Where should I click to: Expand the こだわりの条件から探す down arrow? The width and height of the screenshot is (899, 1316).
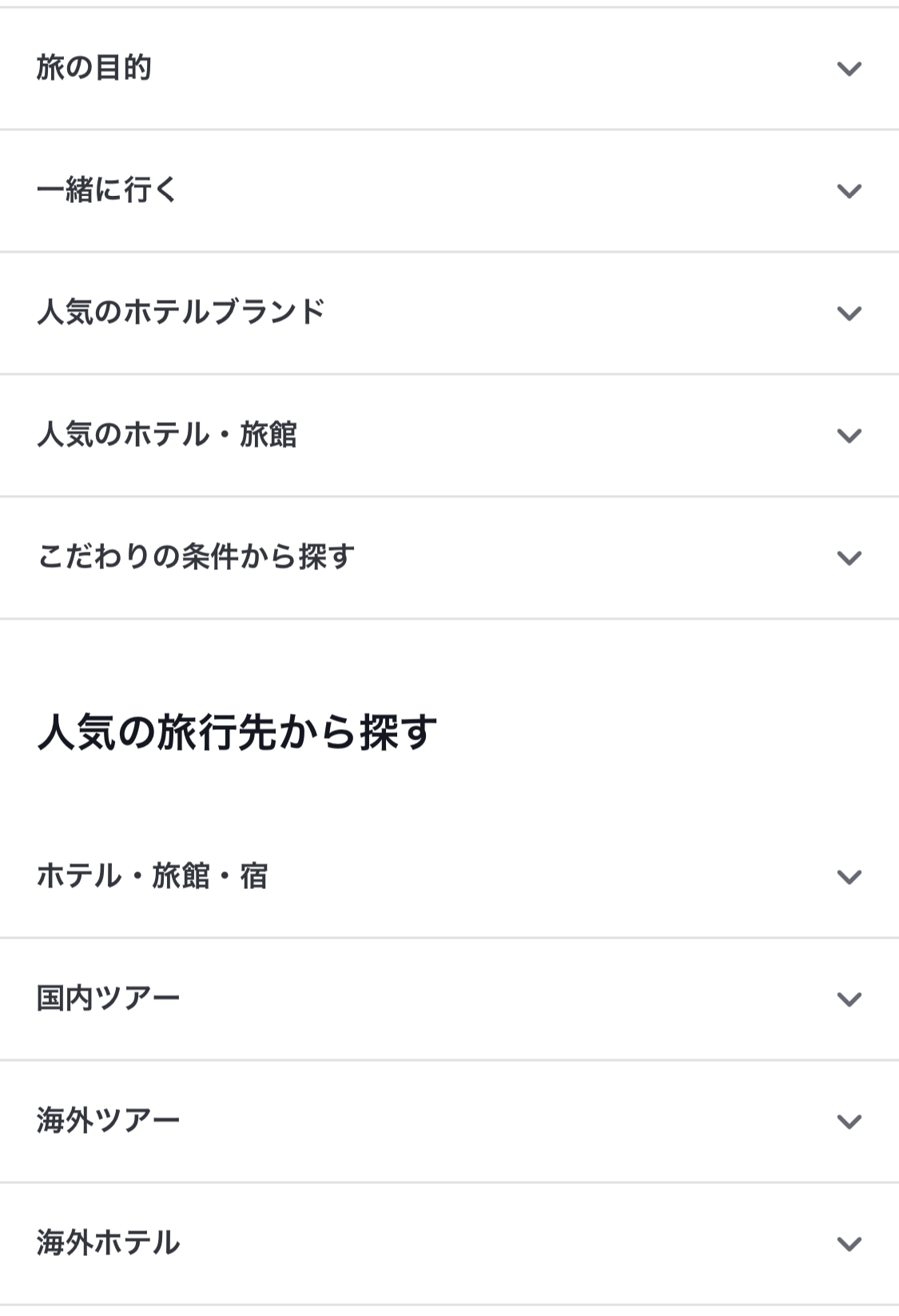point(849,558)
